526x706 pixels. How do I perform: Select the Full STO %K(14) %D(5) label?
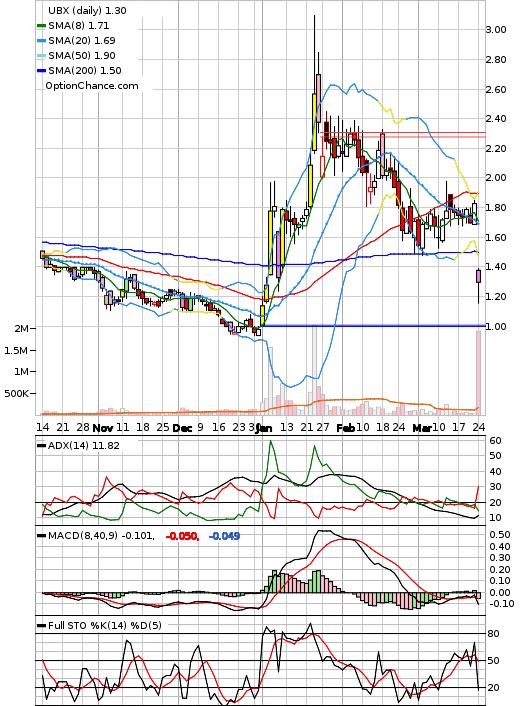[104, 625]
